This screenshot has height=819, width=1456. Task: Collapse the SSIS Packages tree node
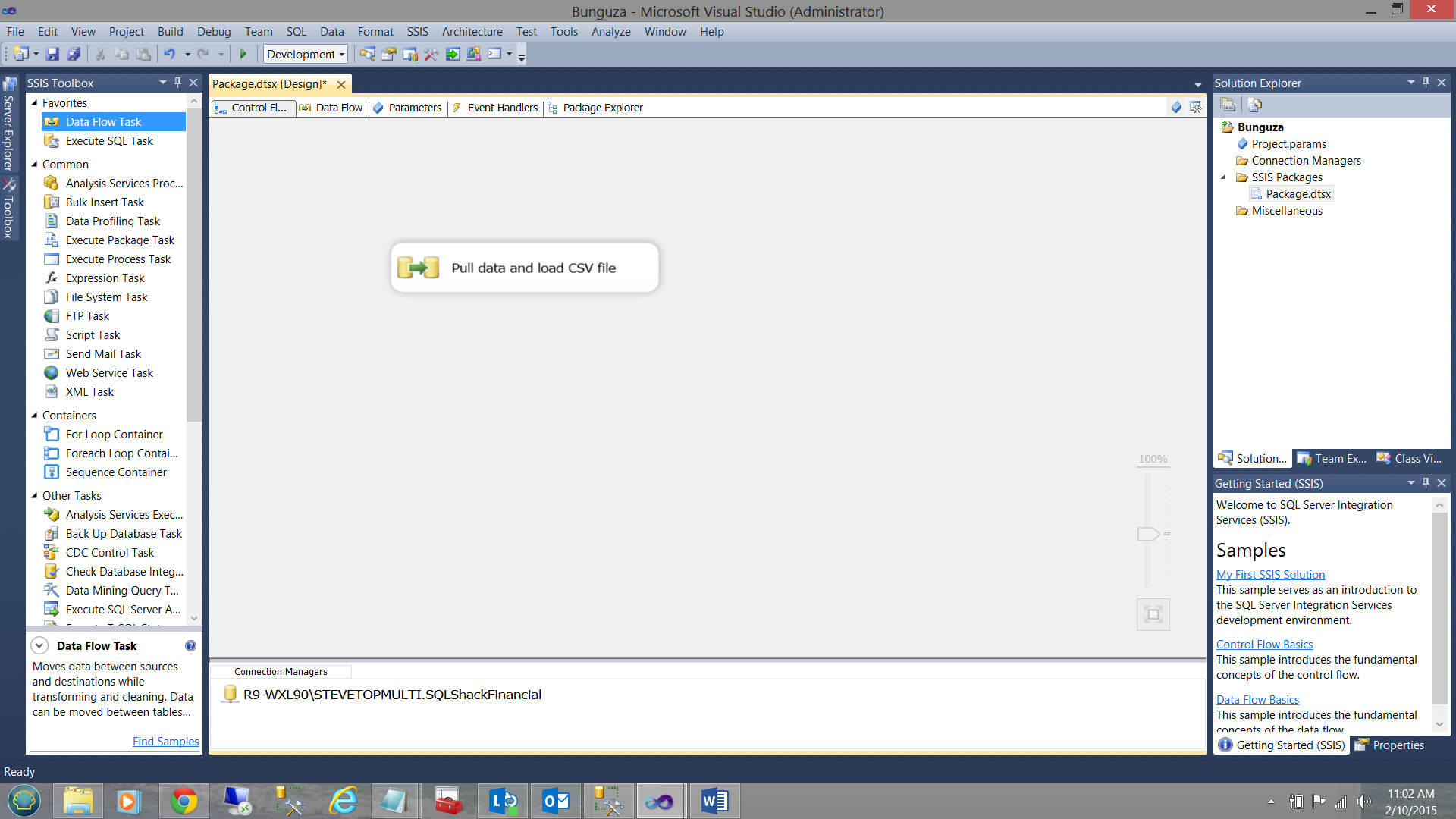[1223, 177]
